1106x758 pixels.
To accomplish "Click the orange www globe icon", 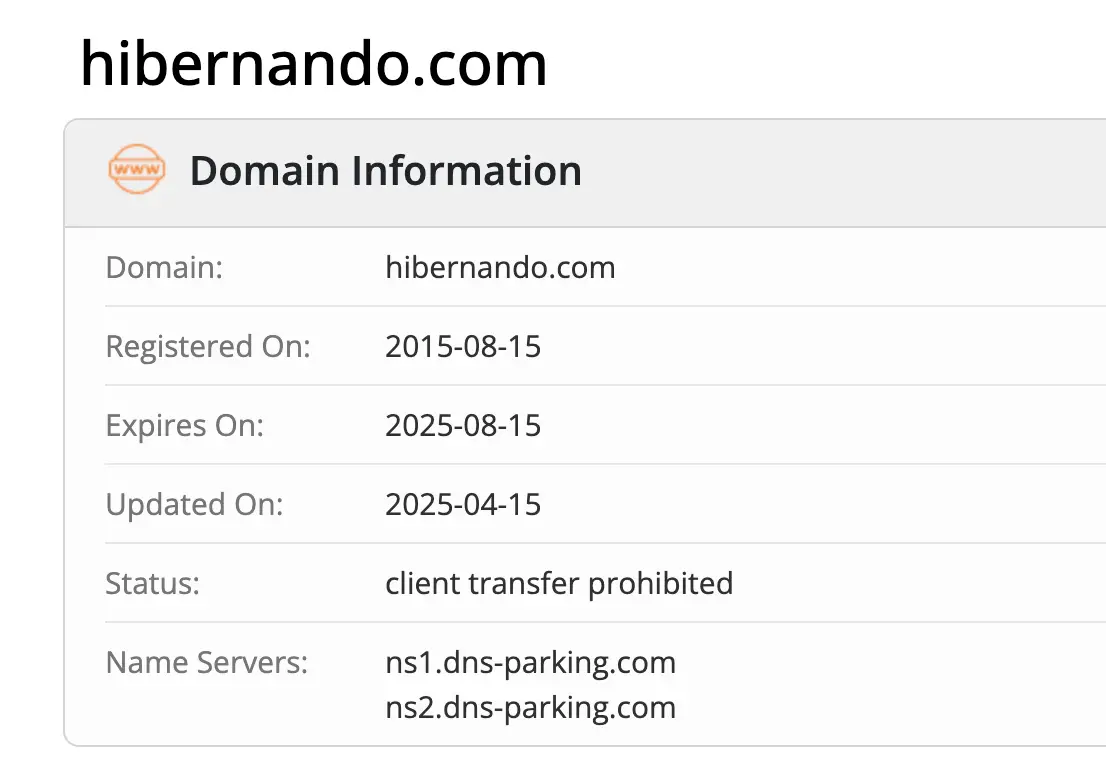I will coord(136,171).
